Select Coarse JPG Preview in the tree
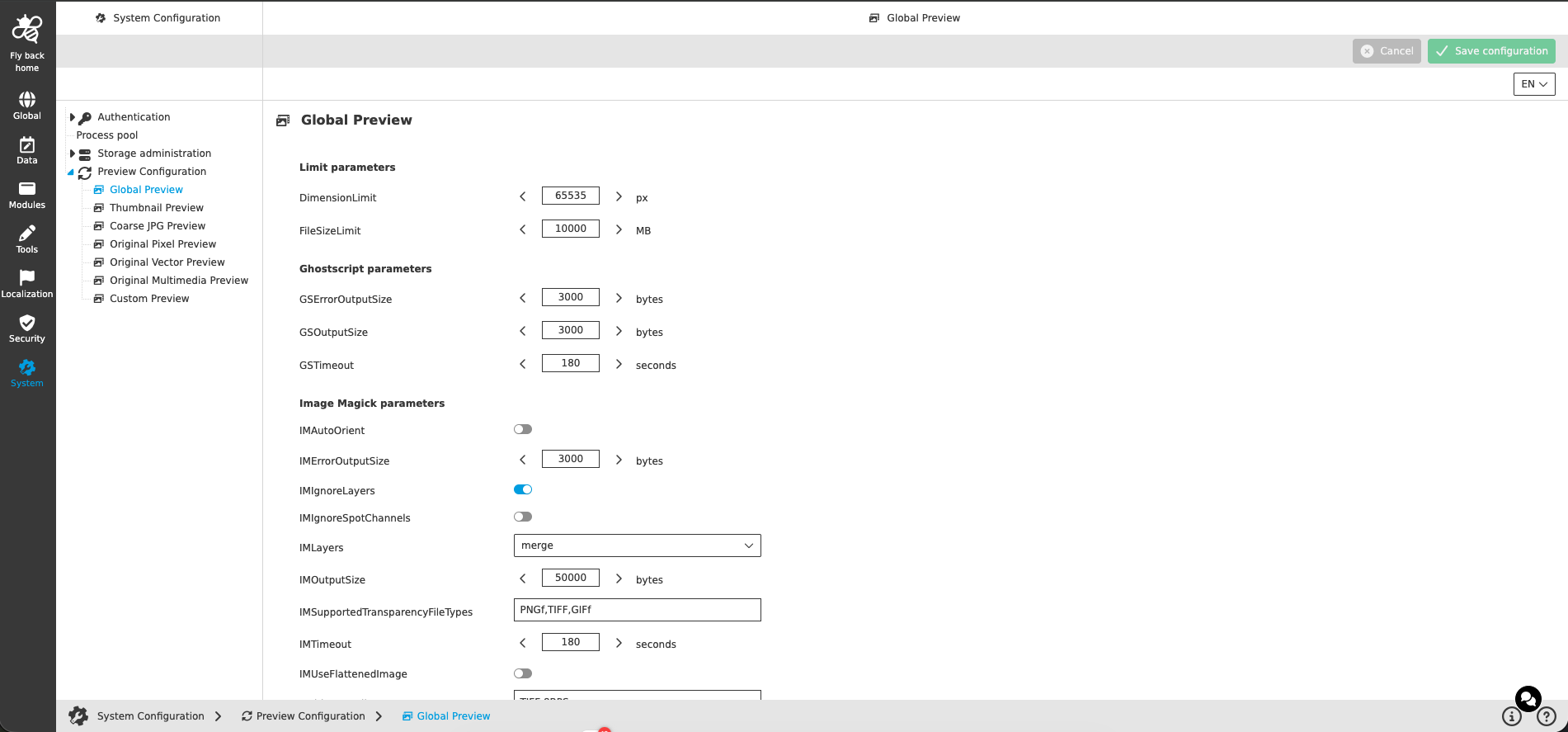Screen dimensions: 1568x732 pyautogui.click(x=158, y=226)
